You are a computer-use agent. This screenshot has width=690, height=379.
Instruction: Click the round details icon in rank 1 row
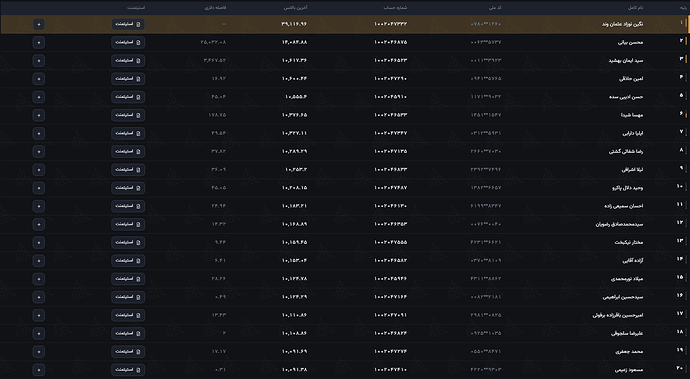[x=39, y=24]
